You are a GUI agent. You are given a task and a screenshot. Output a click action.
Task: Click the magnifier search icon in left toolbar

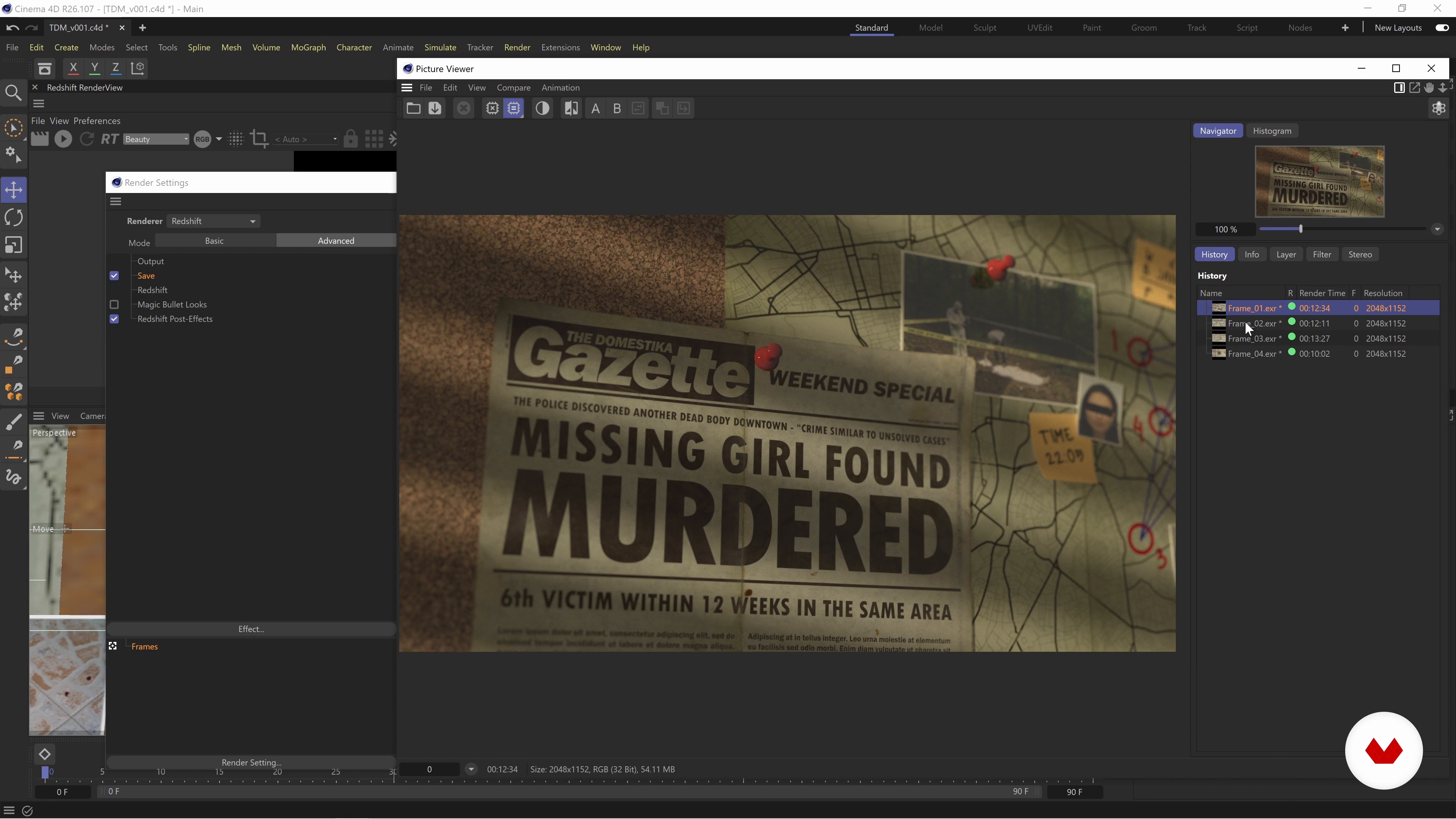tap(14, 93)
